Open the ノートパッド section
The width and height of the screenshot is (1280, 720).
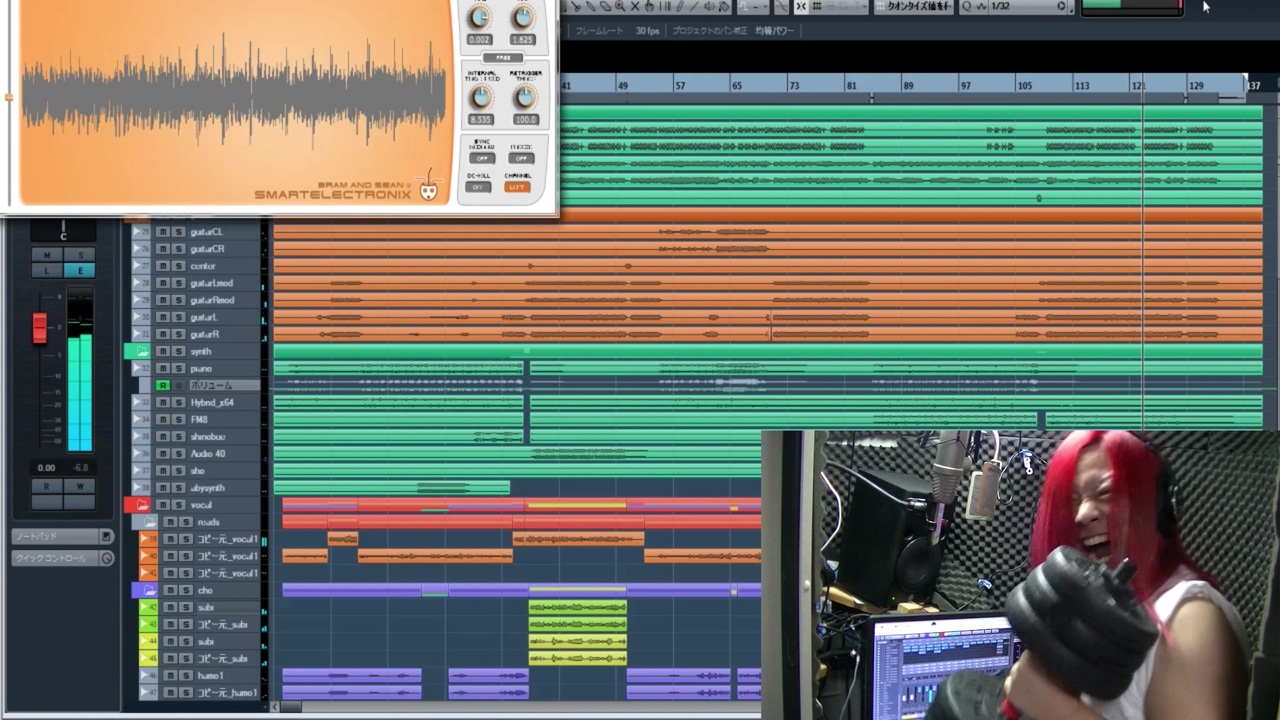63,537
